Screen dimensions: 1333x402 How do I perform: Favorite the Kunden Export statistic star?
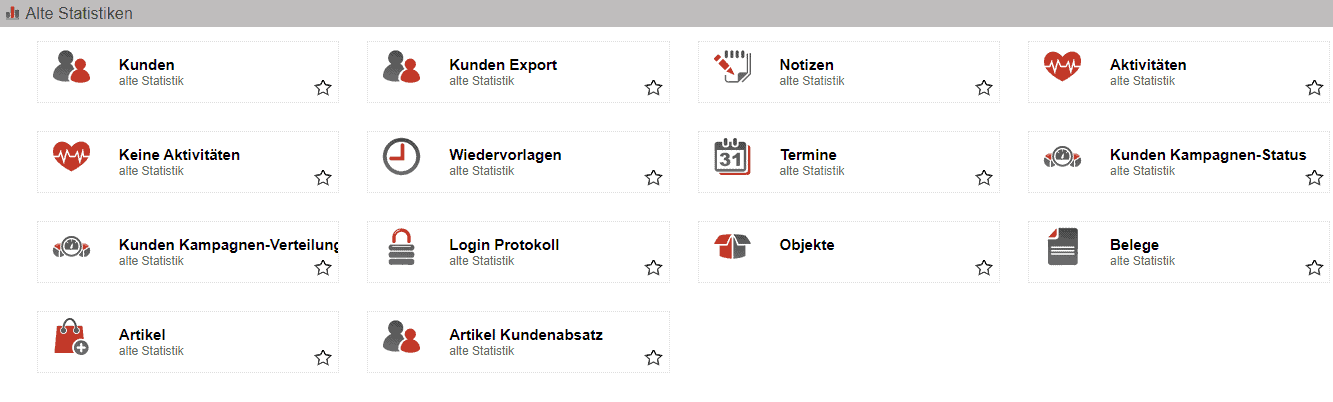pos(653,88)
